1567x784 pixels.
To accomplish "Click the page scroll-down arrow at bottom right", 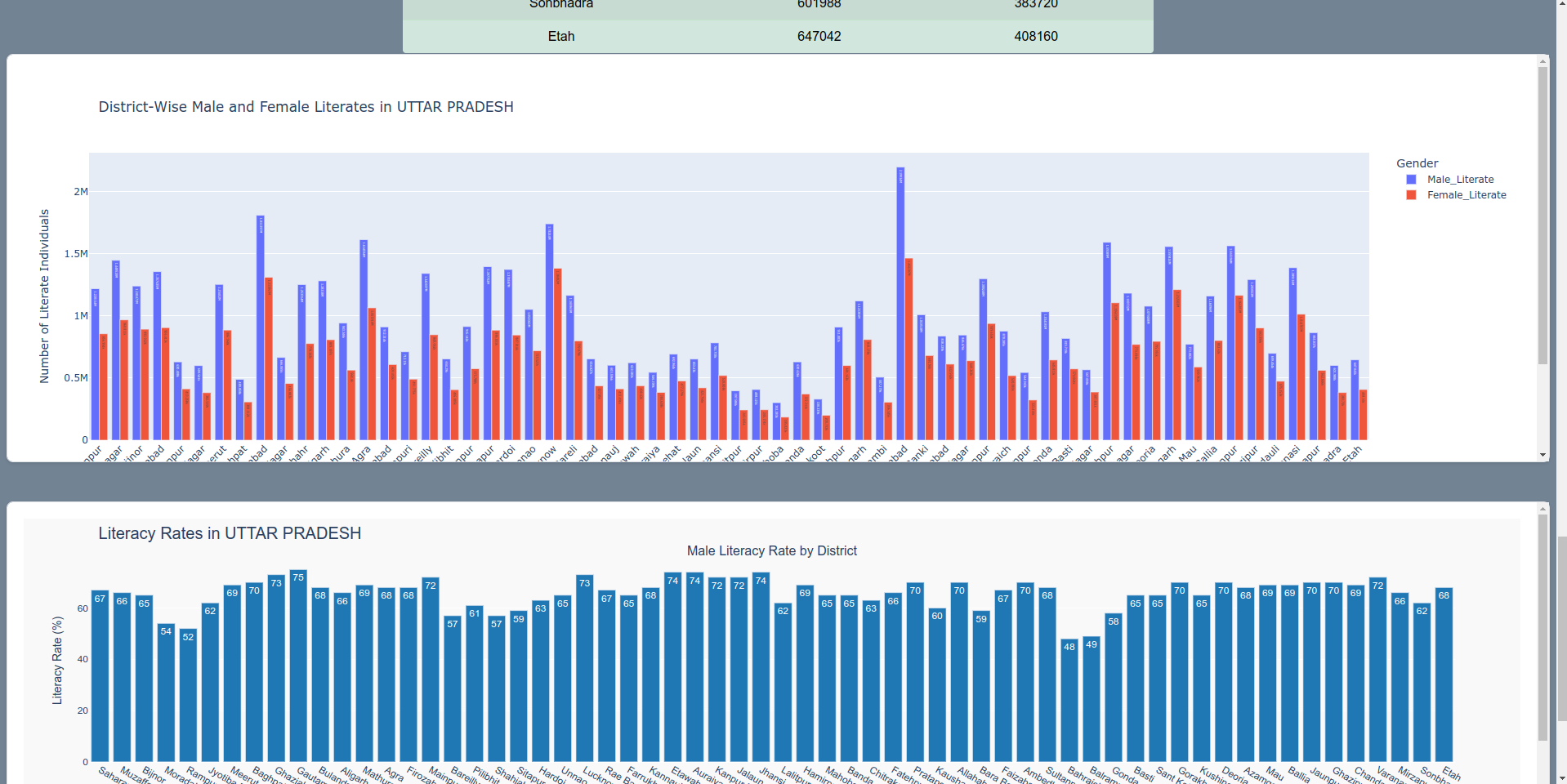I will pyautogui.click(x=1561, y=777).
